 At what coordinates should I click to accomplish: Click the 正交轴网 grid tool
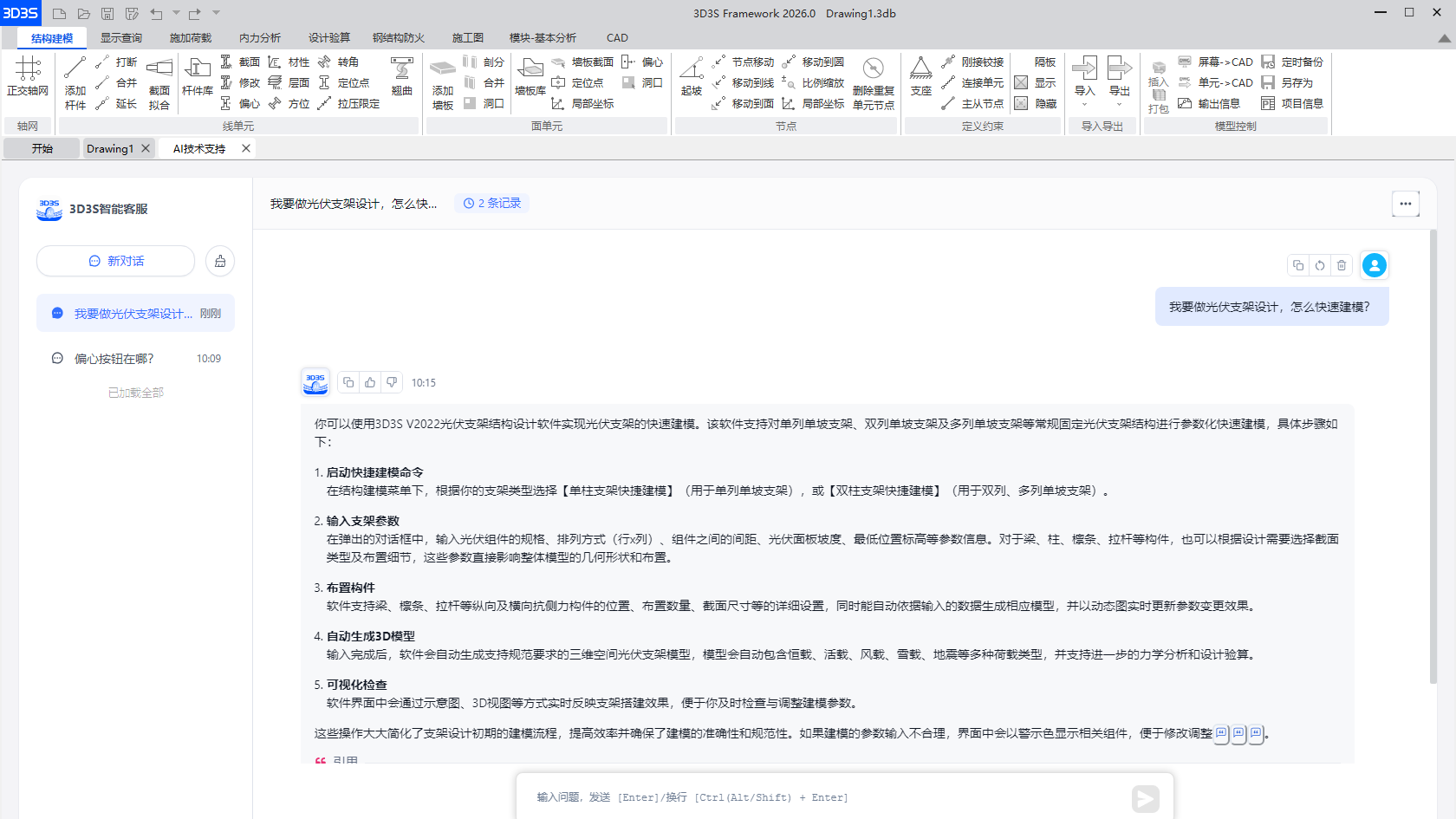pos(28,76)
